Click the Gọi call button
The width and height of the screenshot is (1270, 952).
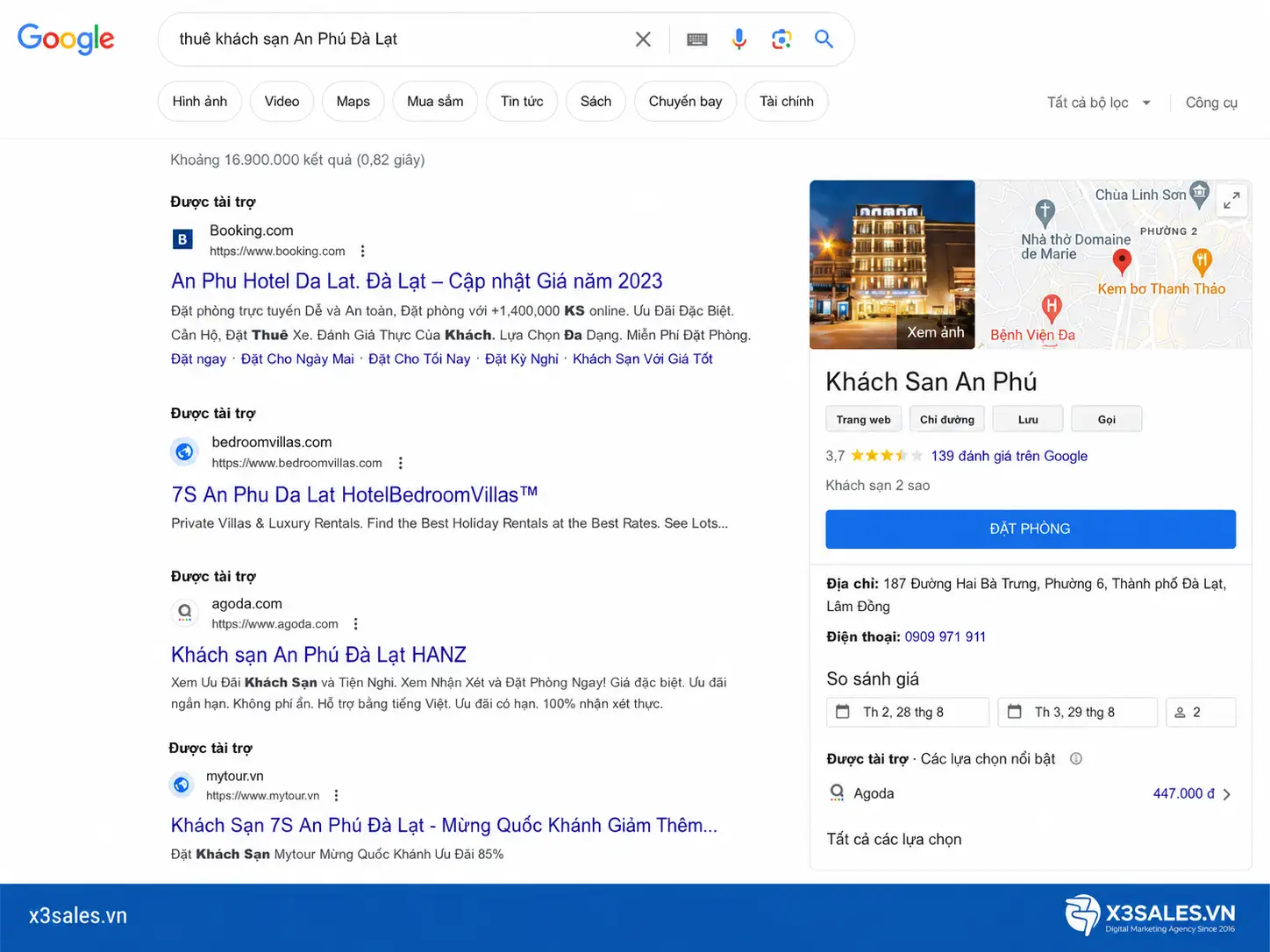[1107, 420]
